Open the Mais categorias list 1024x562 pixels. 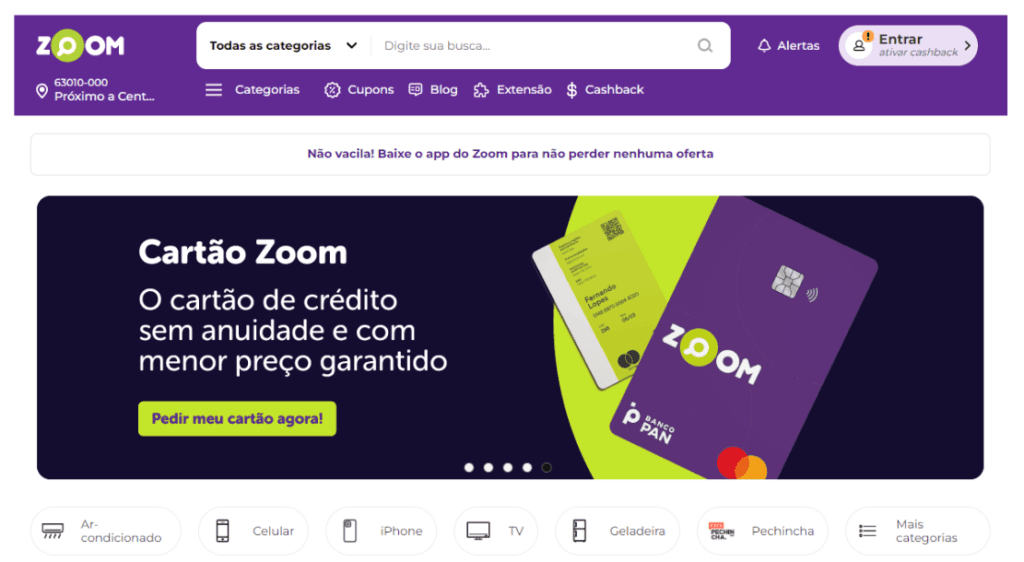pos(918,531)
